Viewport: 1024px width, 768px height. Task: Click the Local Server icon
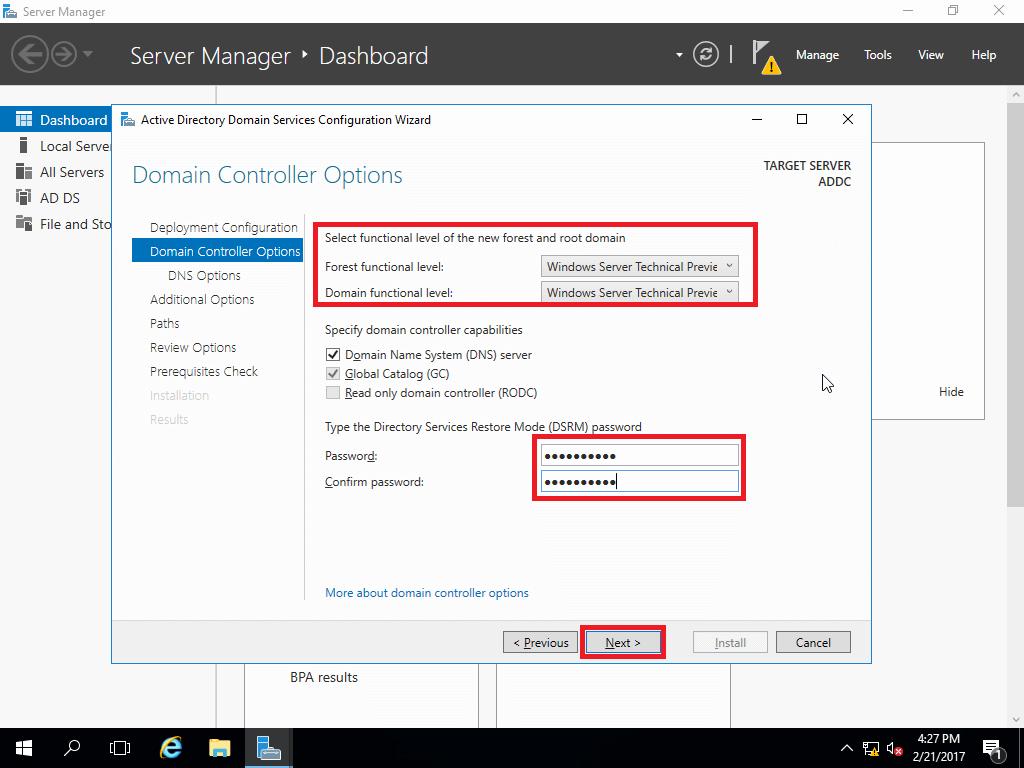(24, 145)
